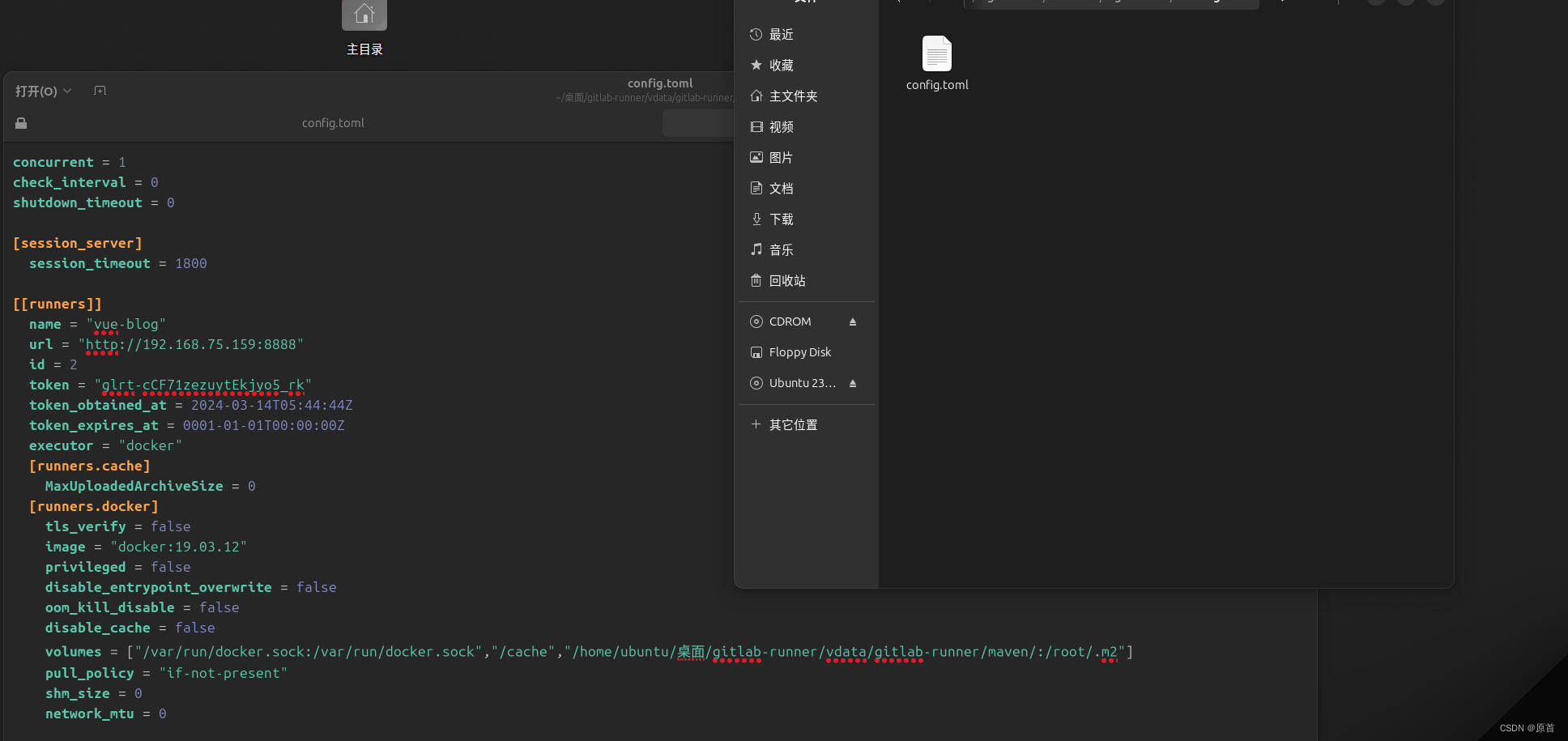Eject the Ubuntu 23… volume
The height and width of the screenshot is (741, 1568).
(853, 383)
